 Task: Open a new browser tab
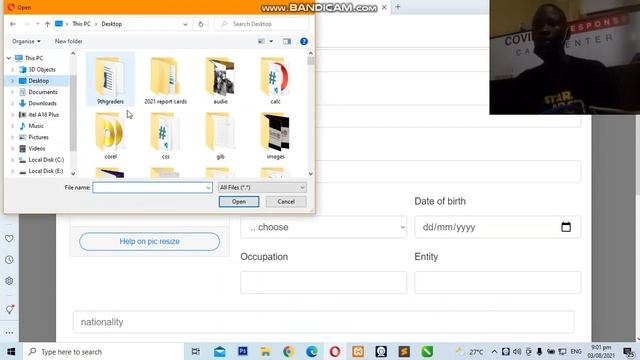click(x=398, y=7)
